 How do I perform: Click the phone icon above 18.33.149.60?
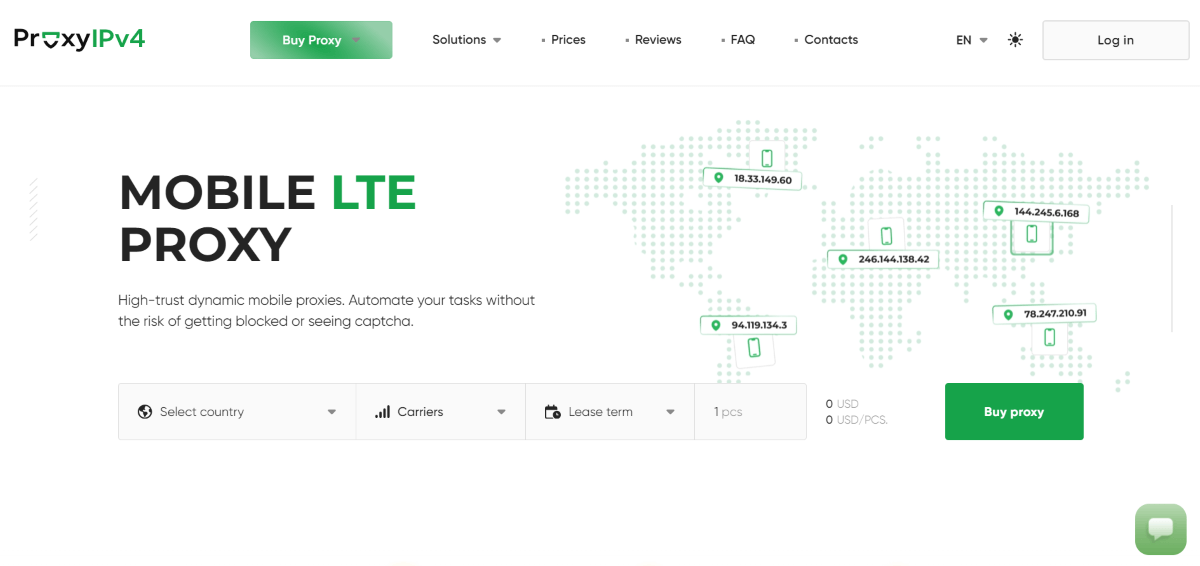[767, 158]
